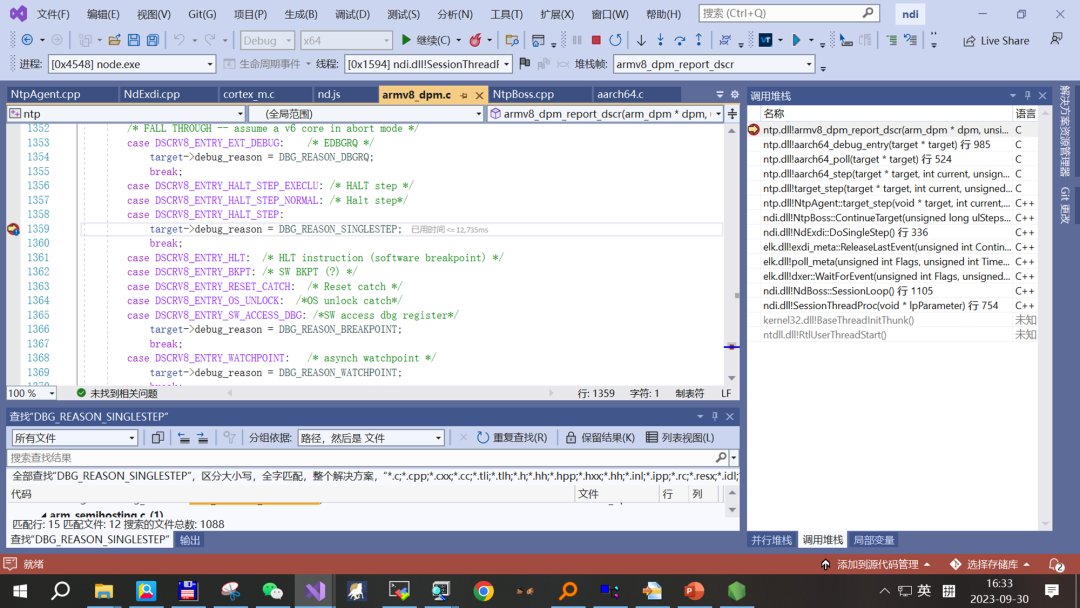
Task: Toggle pin on armv8_dpm.c tab
Action: [464, 95]
